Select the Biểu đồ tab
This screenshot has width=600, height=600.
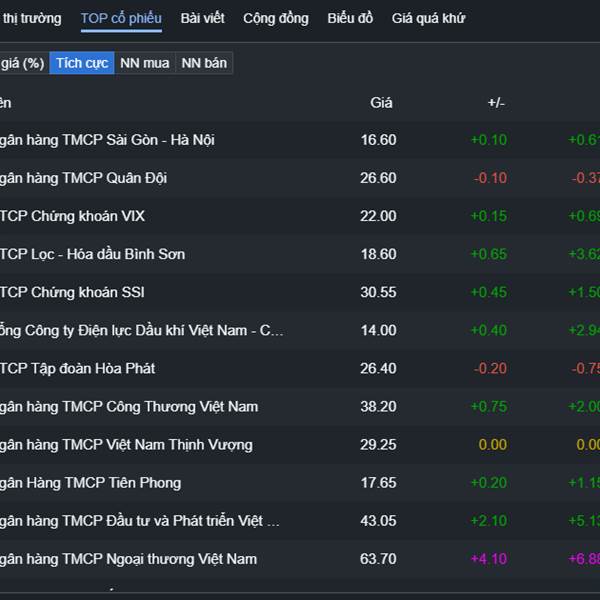tap(350, 18)
